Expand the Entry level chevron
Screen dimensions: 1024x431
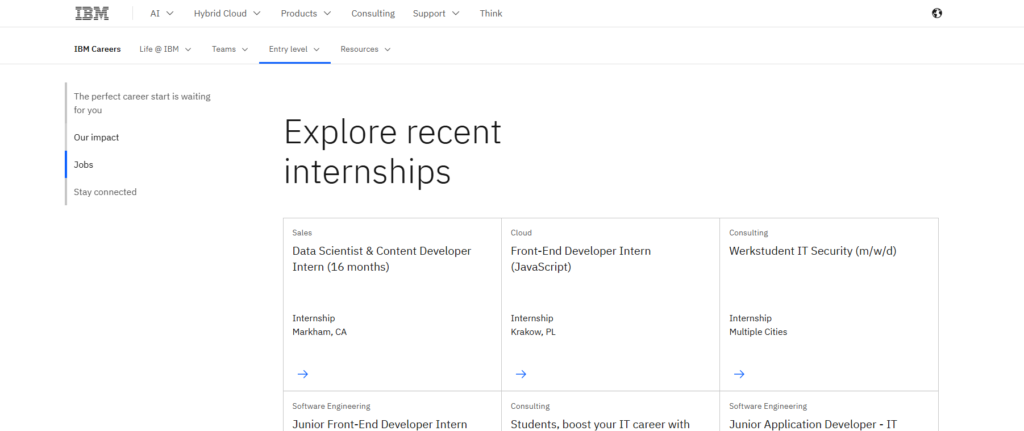pyautogui.click(x=316, y=50)
